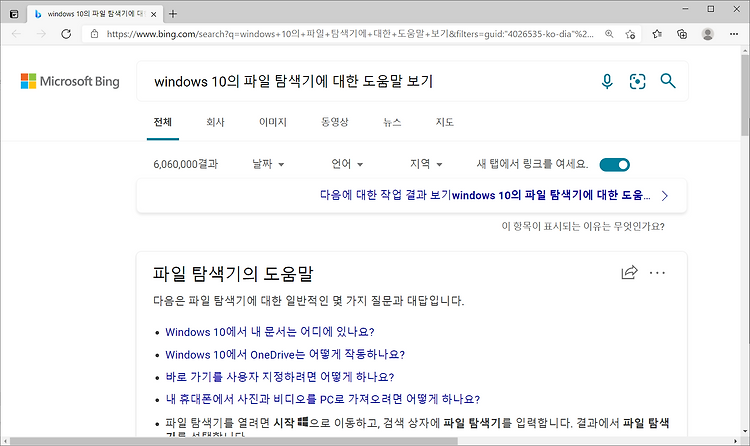Open the user profile menu
Image resolution: width=750 pixels, height=446 pixels.
[707, 34]
